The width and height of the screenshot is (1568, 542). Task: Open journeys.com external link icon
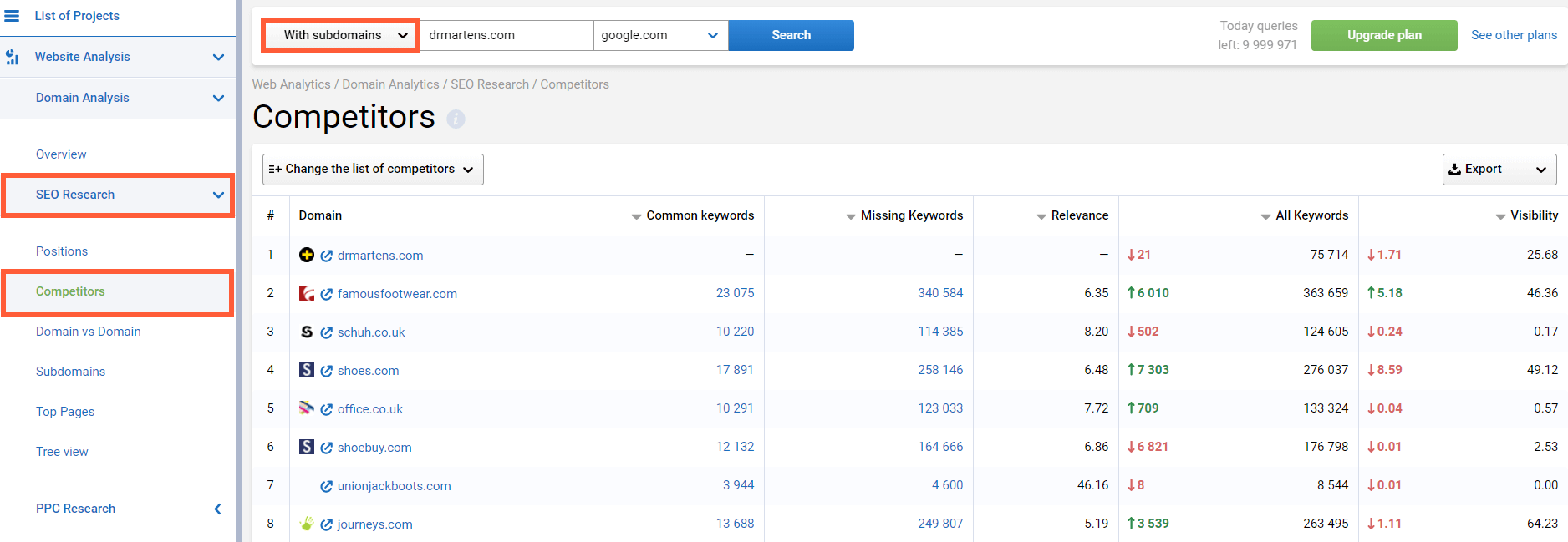[327, 524]
